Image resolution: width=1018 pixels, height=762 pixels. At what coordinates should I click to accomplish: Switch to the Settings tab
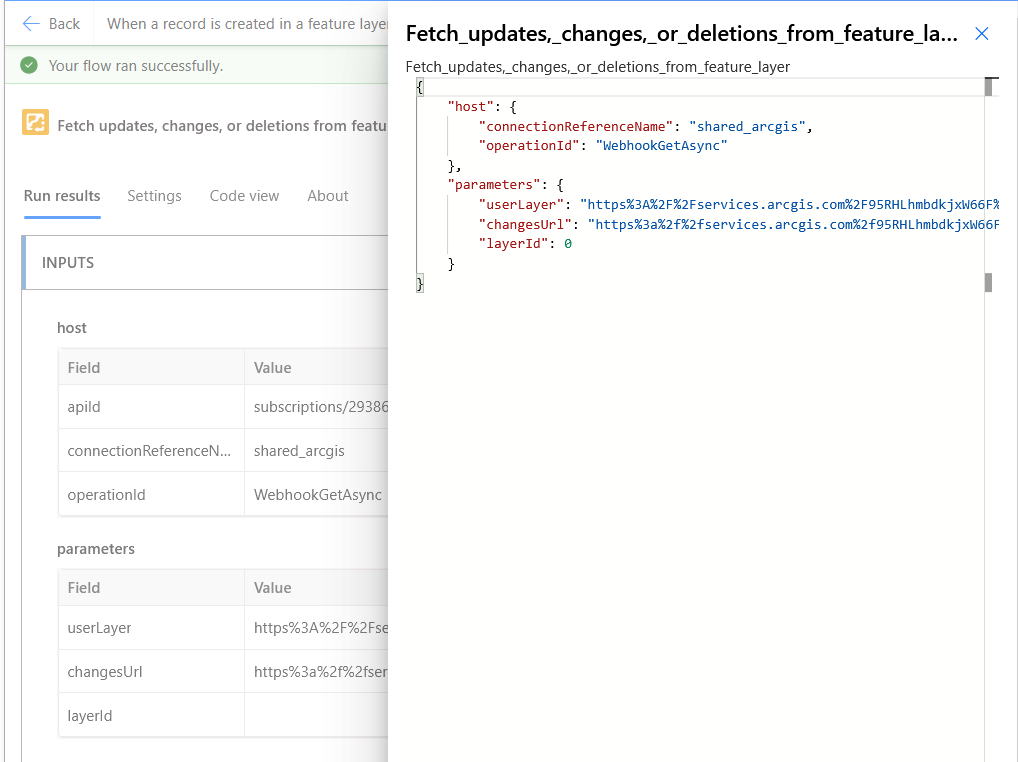pos(154,196)
